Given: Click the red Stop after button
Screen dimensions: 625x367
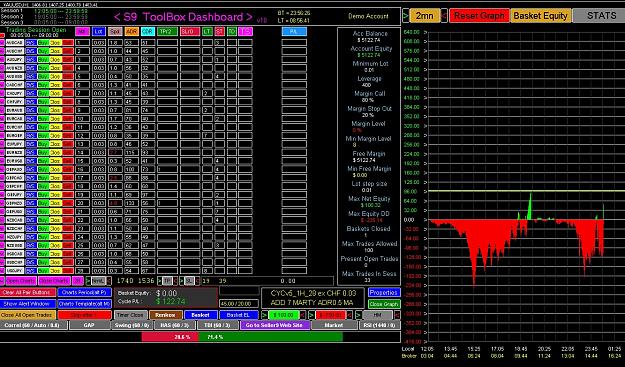Looking at the screenshot, I should [85, 315].
